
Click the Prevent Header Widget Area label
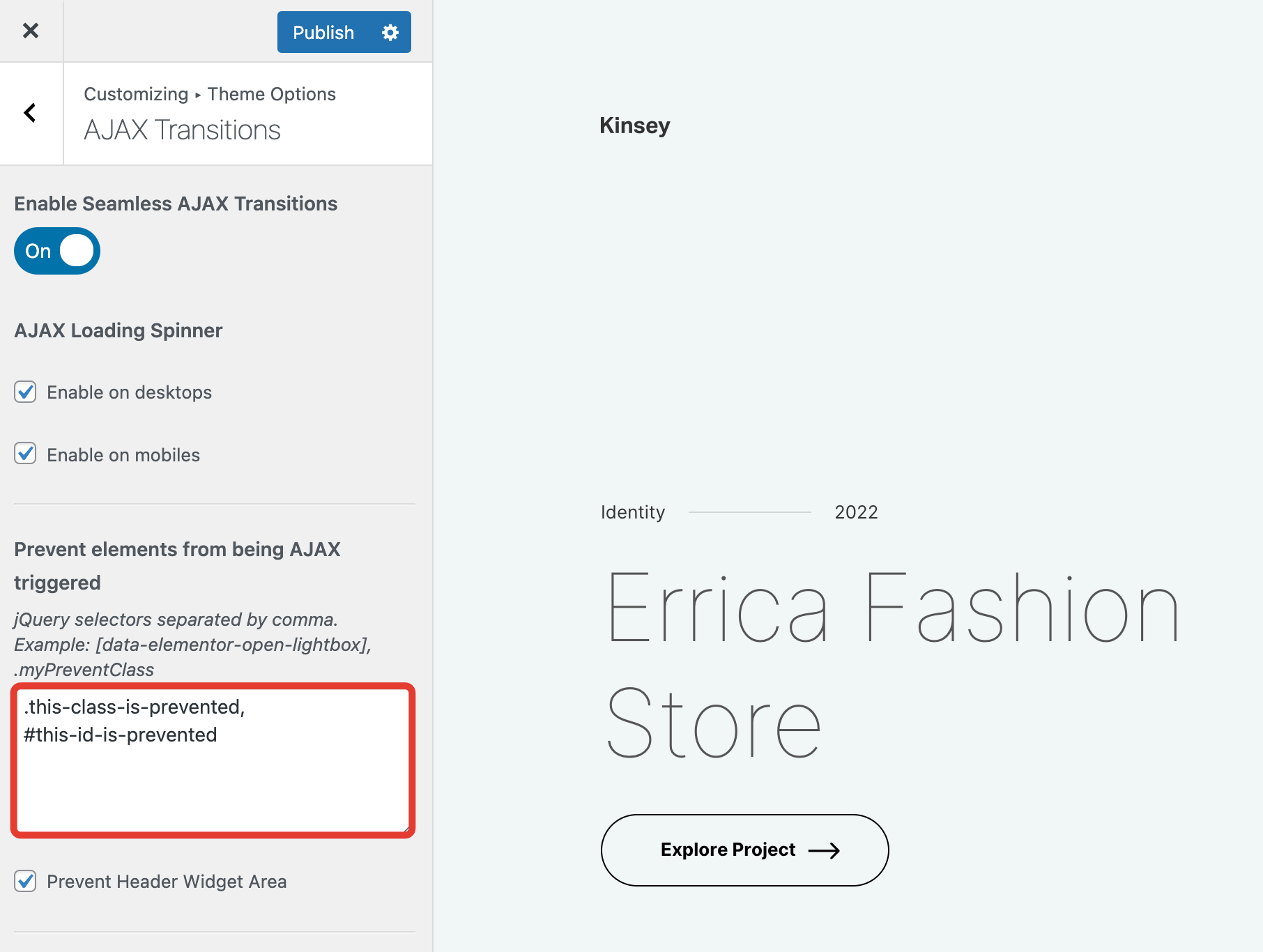167,882
